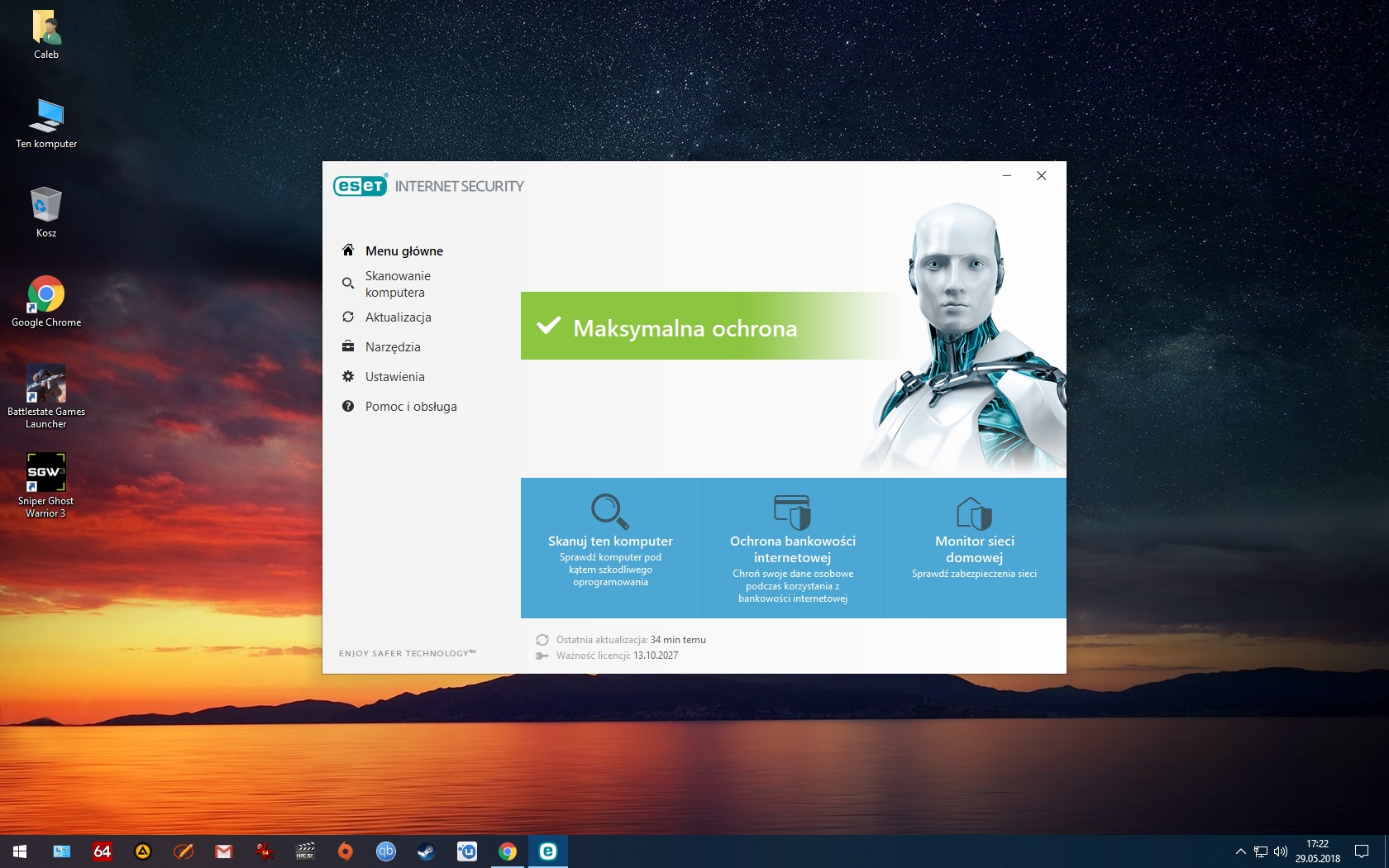Image resolution: width=1389 pixels, height=868 pixels.
Task: Open Ustawienia section
Action: point(395,376)
